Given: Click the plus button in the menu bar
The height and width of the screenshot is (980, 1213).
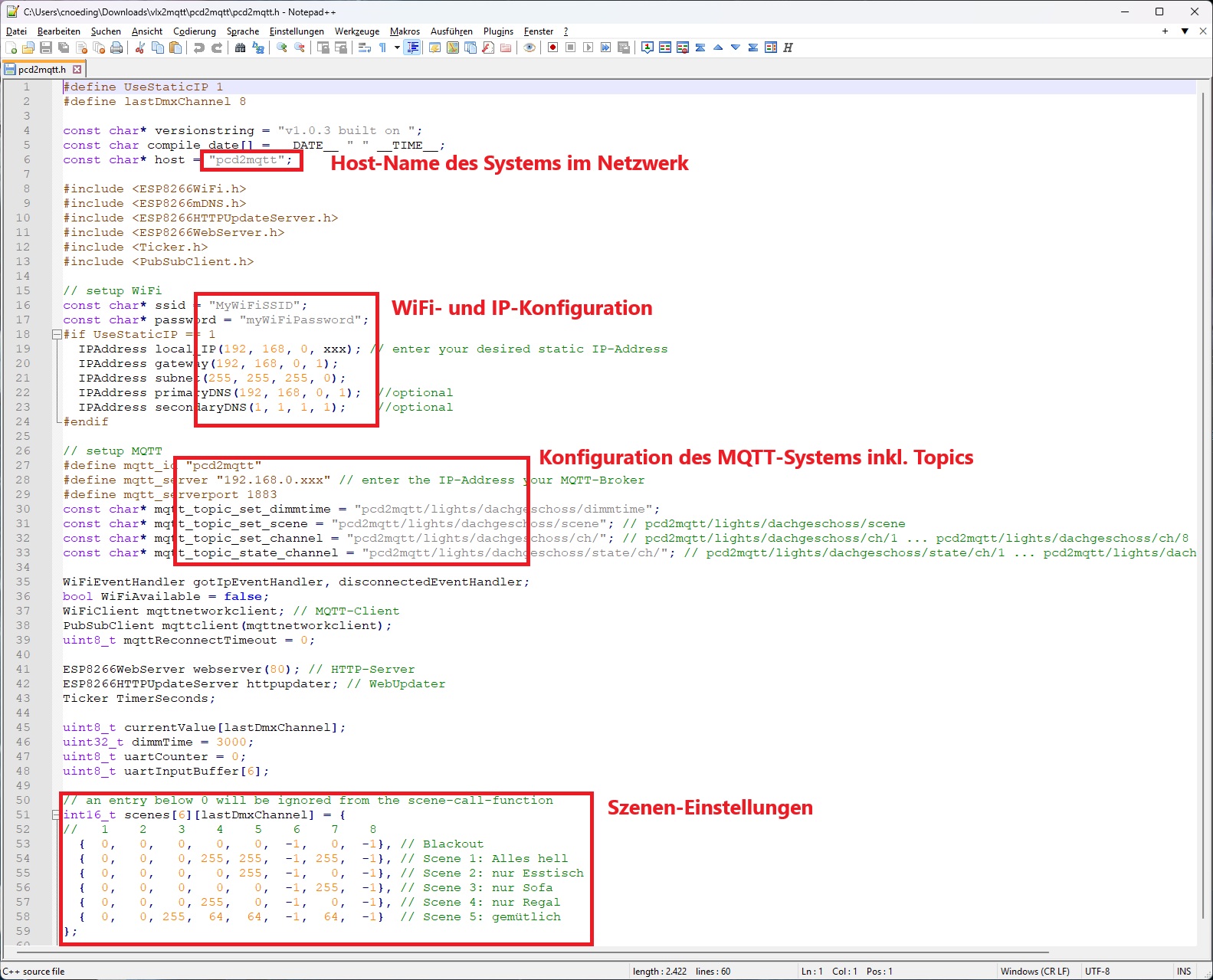Looking at the screenshot, I should click(1165, 31).
